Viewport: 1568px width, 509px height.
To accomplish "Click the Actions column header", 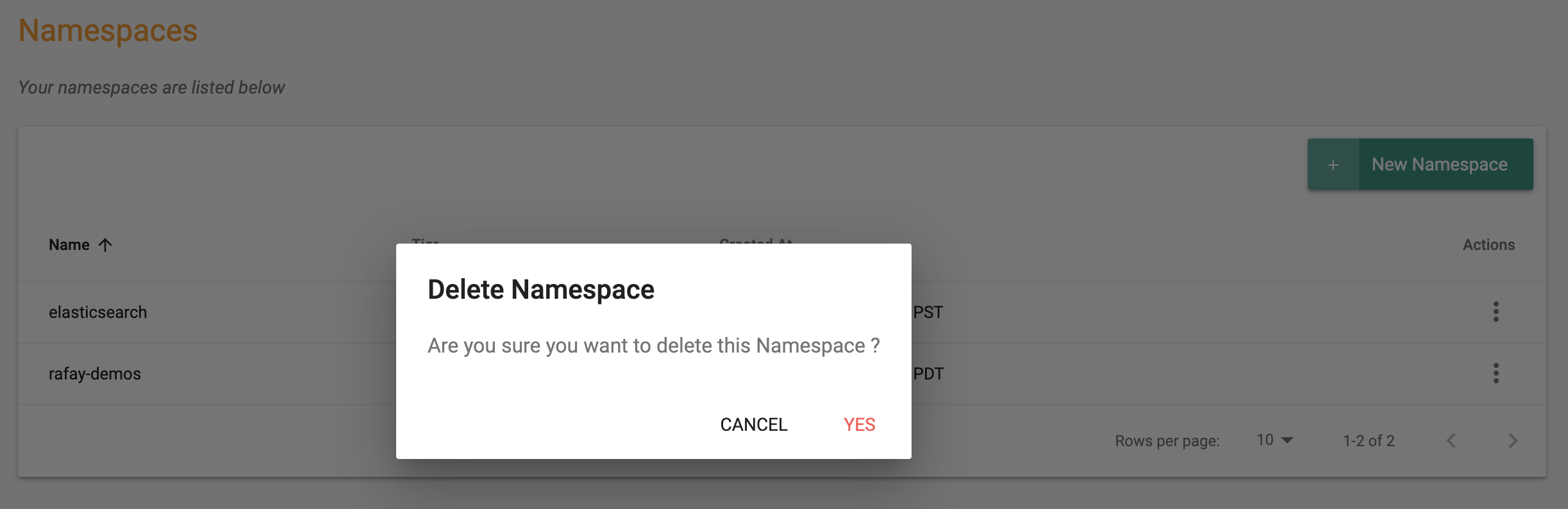I will click(x=1489, y=245).
